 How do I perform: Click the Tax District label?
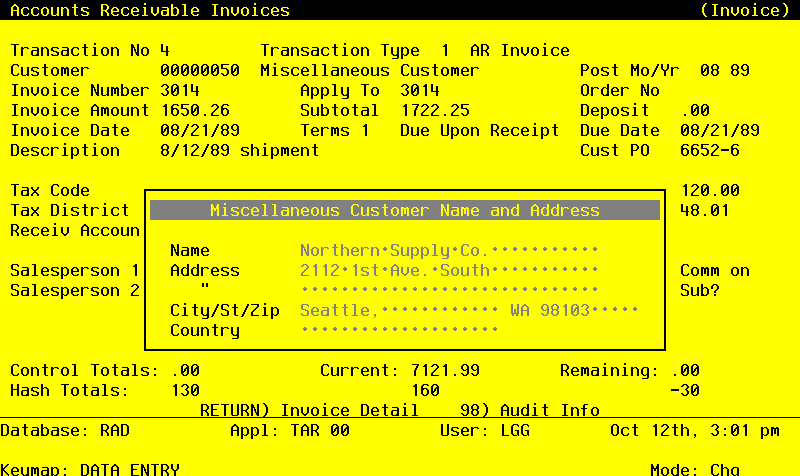tap(70, 210)
